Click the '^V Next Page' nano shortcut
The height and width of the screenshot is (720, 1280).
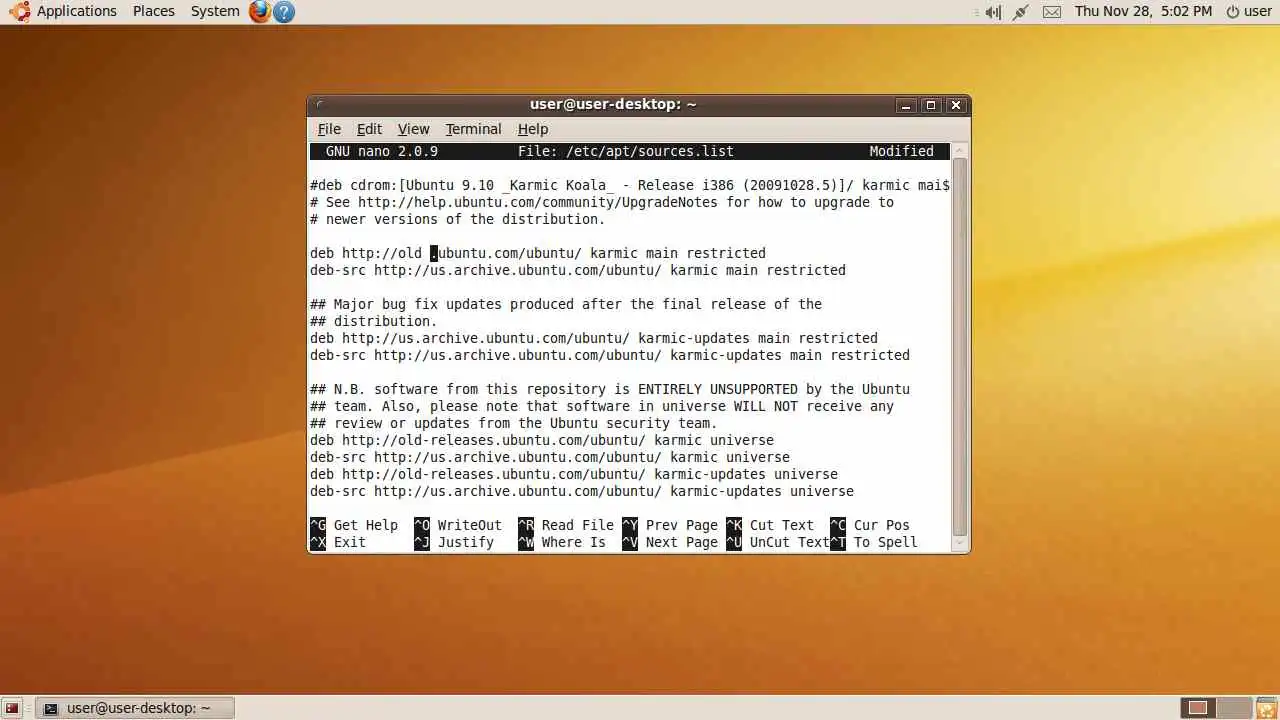(x=670, y=542)
